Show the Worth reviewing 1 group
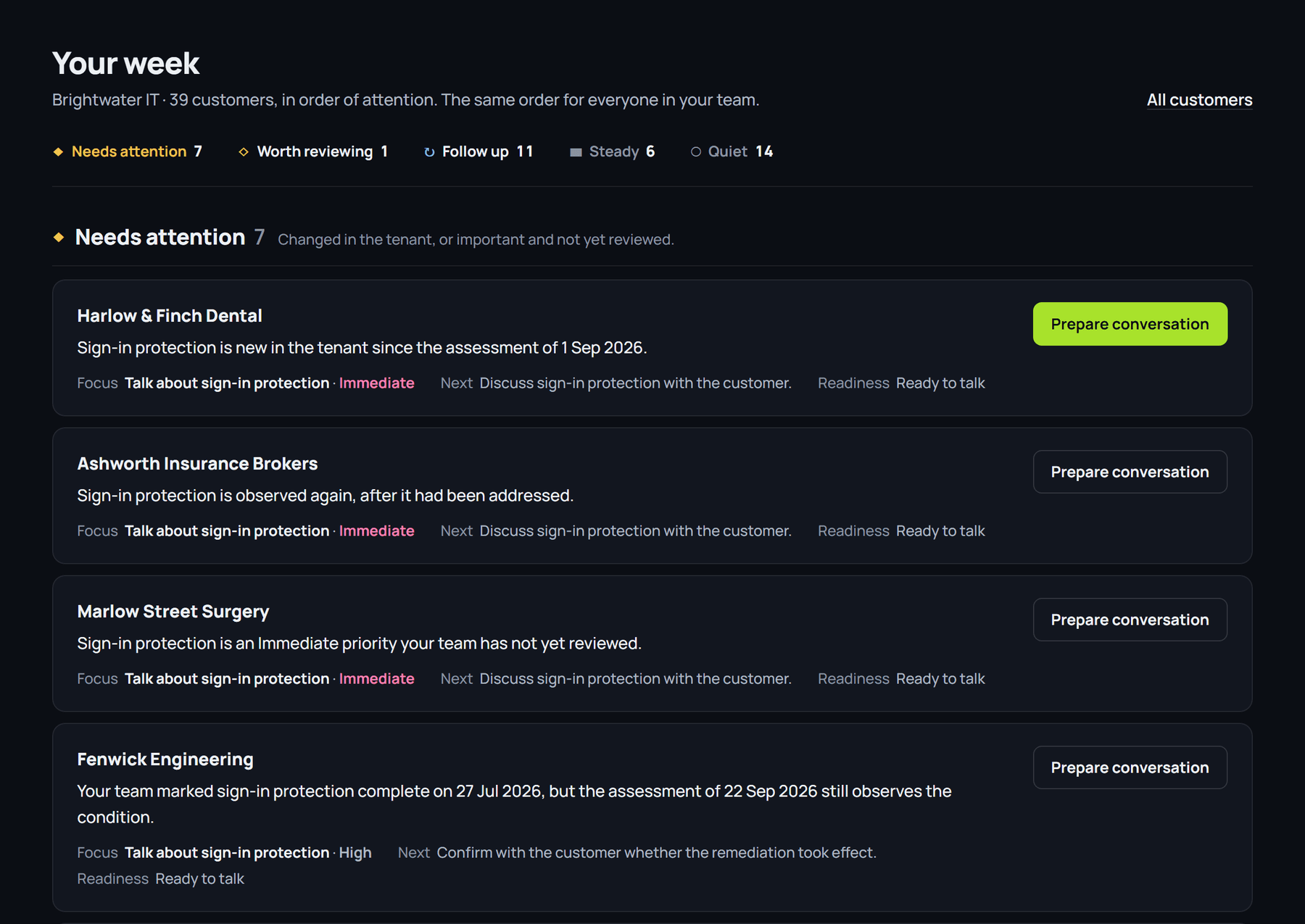The width and height of the screenshot is (1305, 924). pyautogui.click(x=313, y=151)
